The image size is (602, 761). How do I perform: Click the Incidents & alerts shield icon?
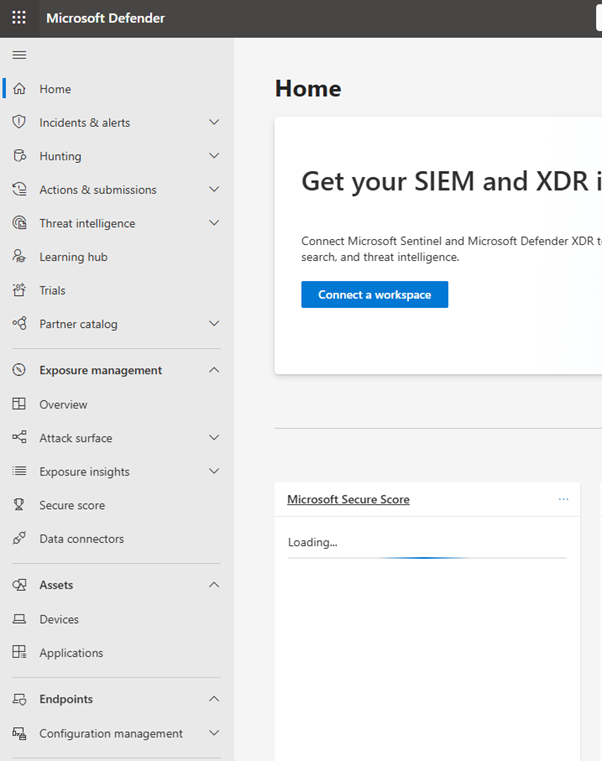tap(19, 122)
